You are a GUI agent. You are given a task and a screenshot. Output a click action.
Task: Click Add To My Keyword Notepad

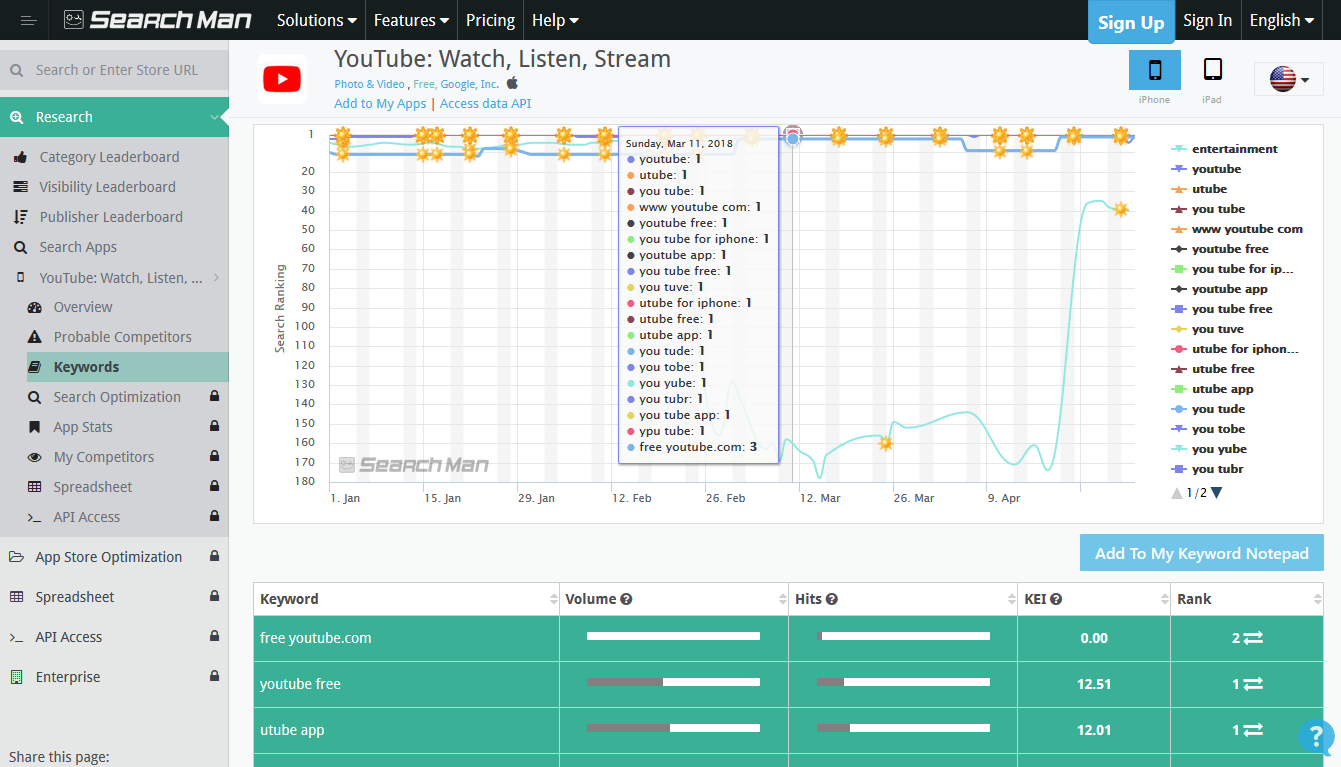[x=1201, y=553]
